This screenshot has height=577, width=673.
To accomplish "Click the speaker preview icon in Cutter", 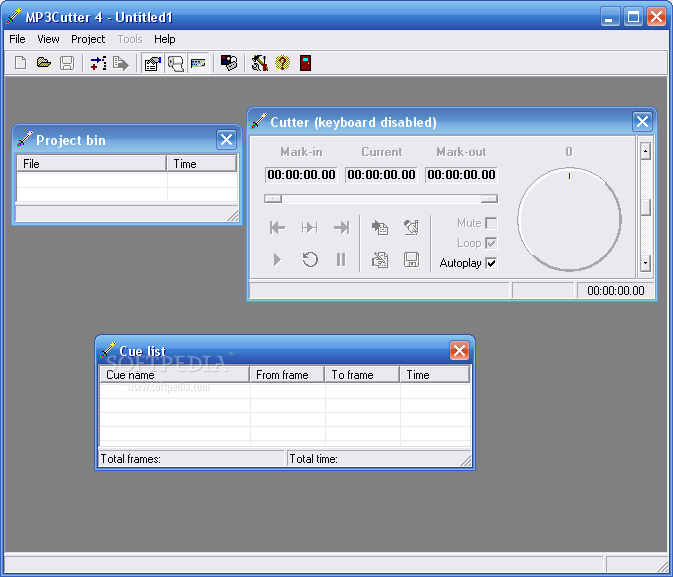I will [x=411, y=227].
